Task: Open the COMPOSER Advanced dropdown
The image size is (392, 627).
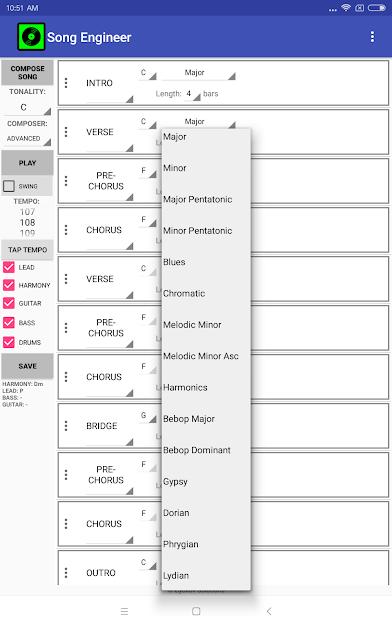Action: click(27, 139)
